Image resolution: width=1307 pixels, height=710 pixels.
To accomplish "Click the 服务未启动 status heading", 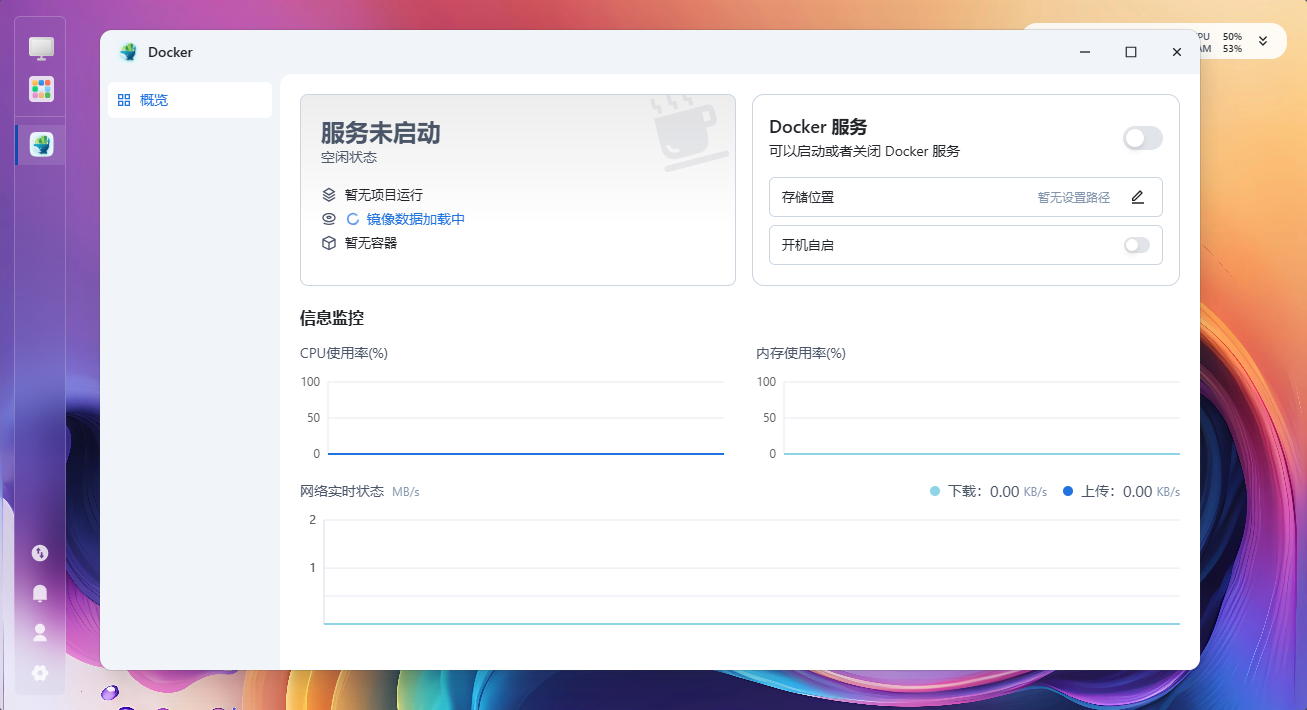I will (380, 133).
